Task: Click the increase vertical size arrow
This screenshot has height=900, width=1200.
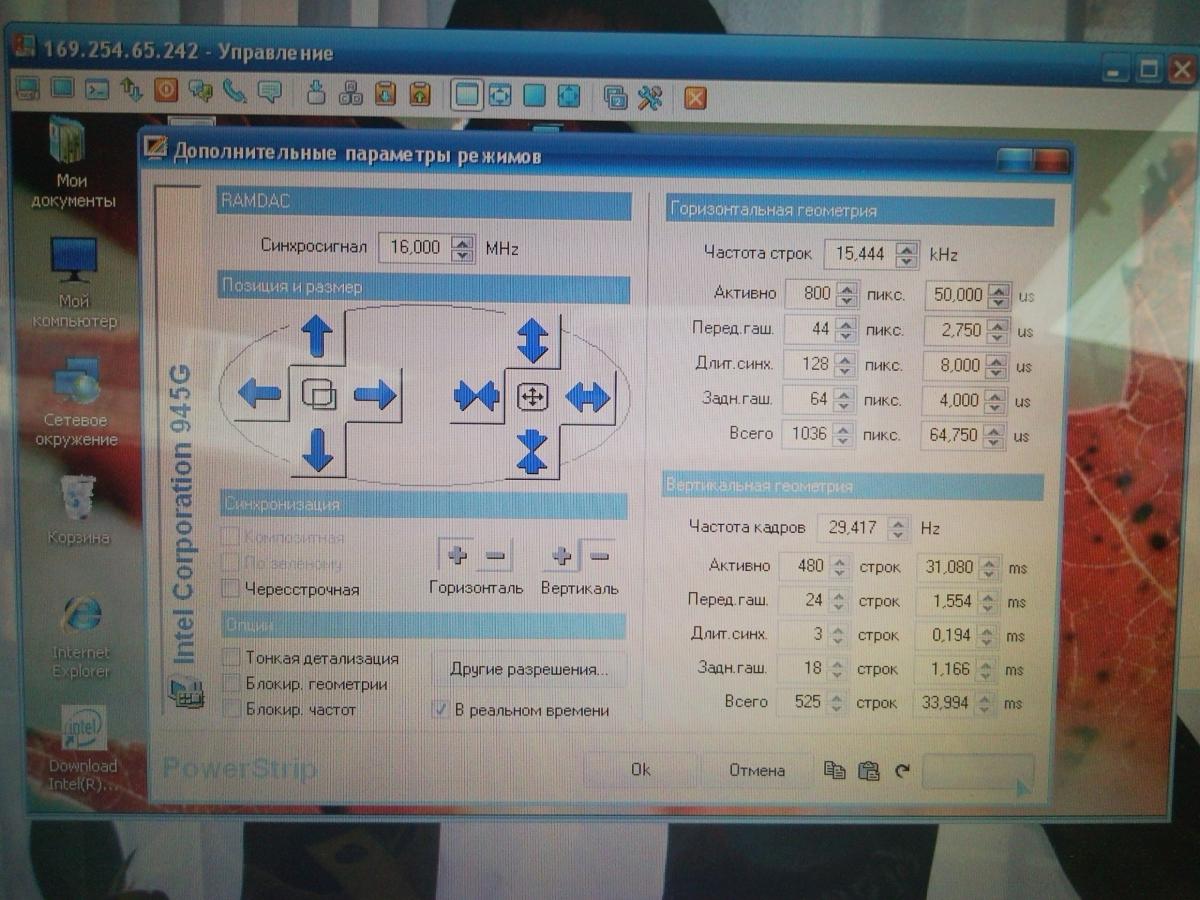Action: click(532, 339)
